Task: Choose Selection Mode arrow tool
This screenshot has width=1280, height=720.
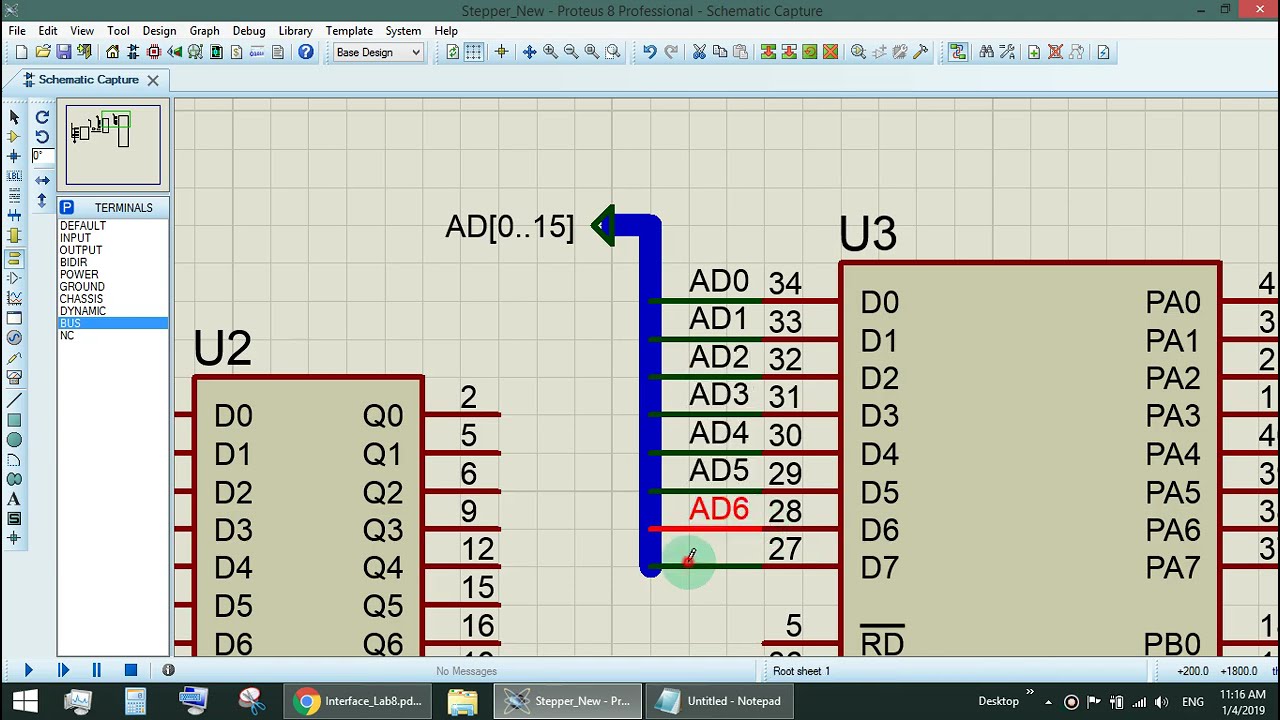Action: click(14, 117)
